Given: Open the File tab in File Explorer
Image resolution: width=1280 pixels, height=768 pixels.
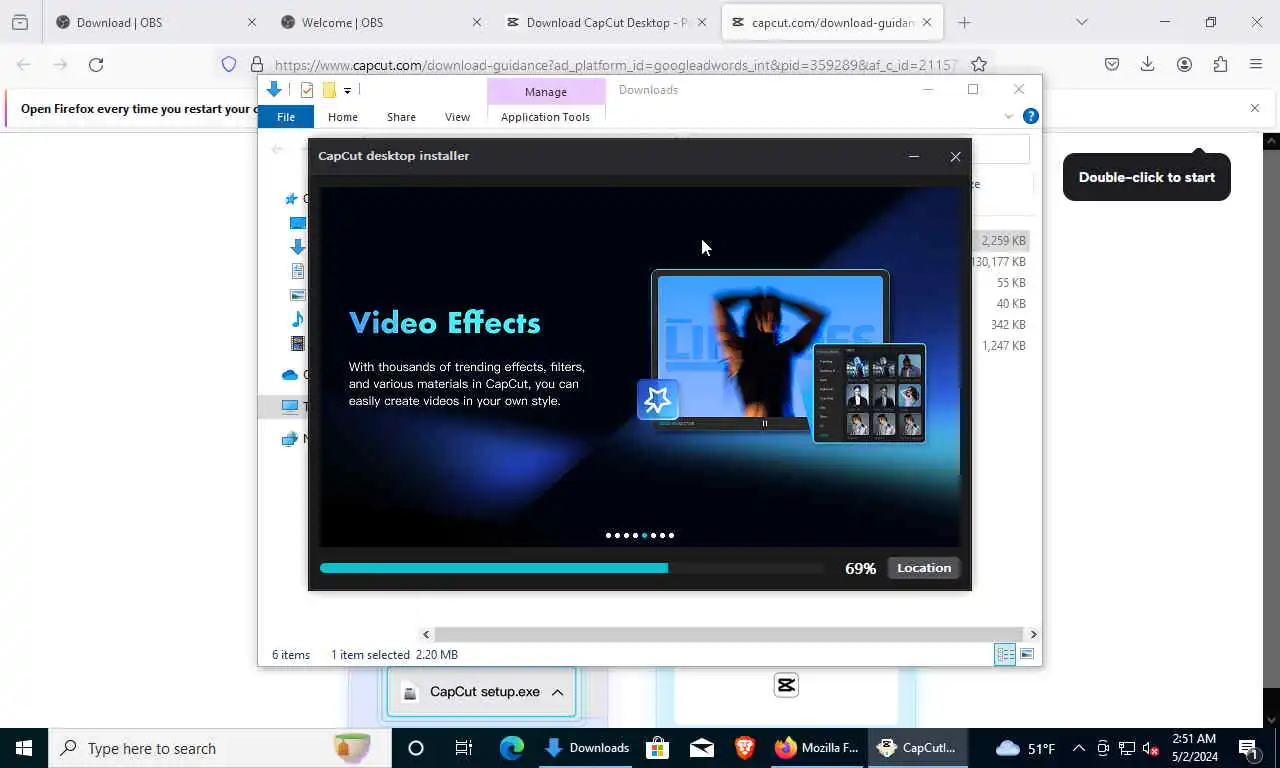Looking at the screenshot, I should click(286, 117).
